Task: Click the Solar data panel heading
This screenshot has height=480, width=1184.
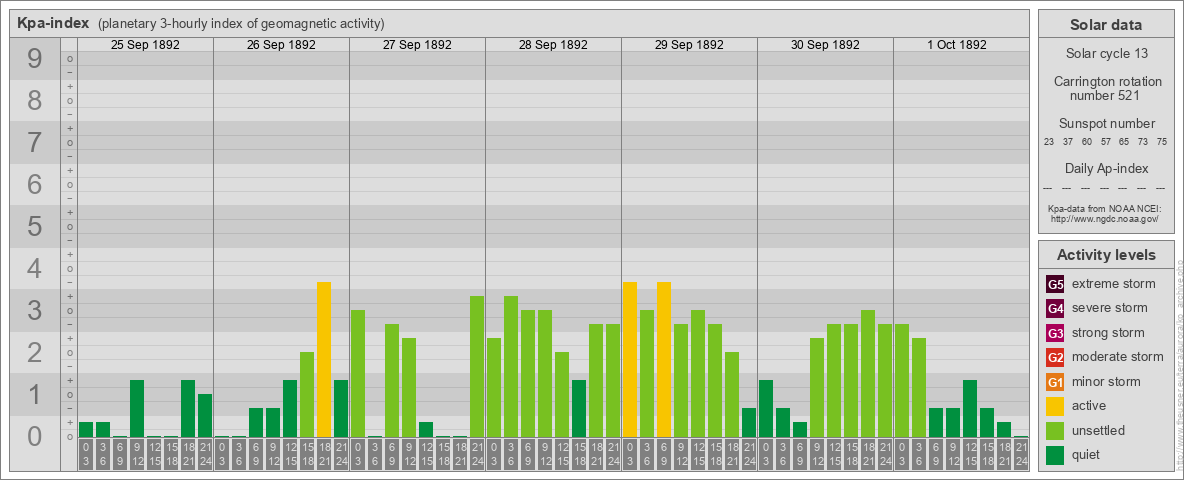Action: tap(1105, 25)
